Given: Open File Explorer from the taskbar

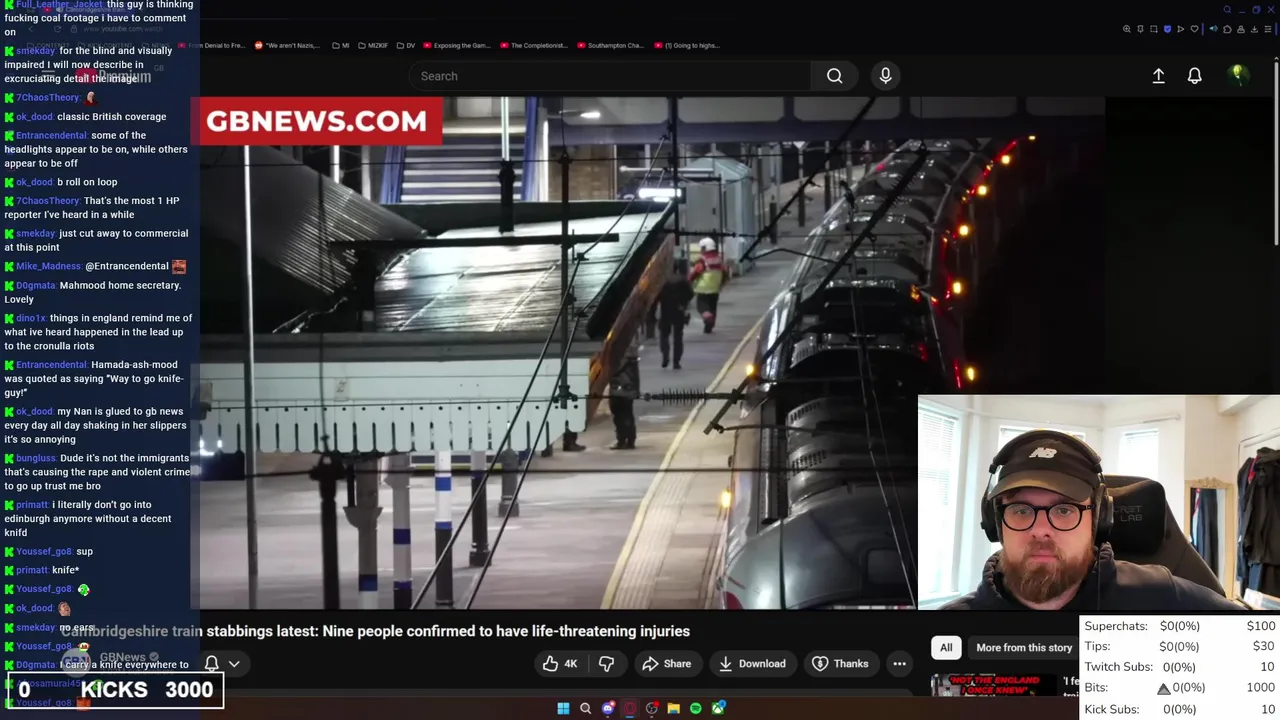Looking at the screenshot, I should 673,709.
